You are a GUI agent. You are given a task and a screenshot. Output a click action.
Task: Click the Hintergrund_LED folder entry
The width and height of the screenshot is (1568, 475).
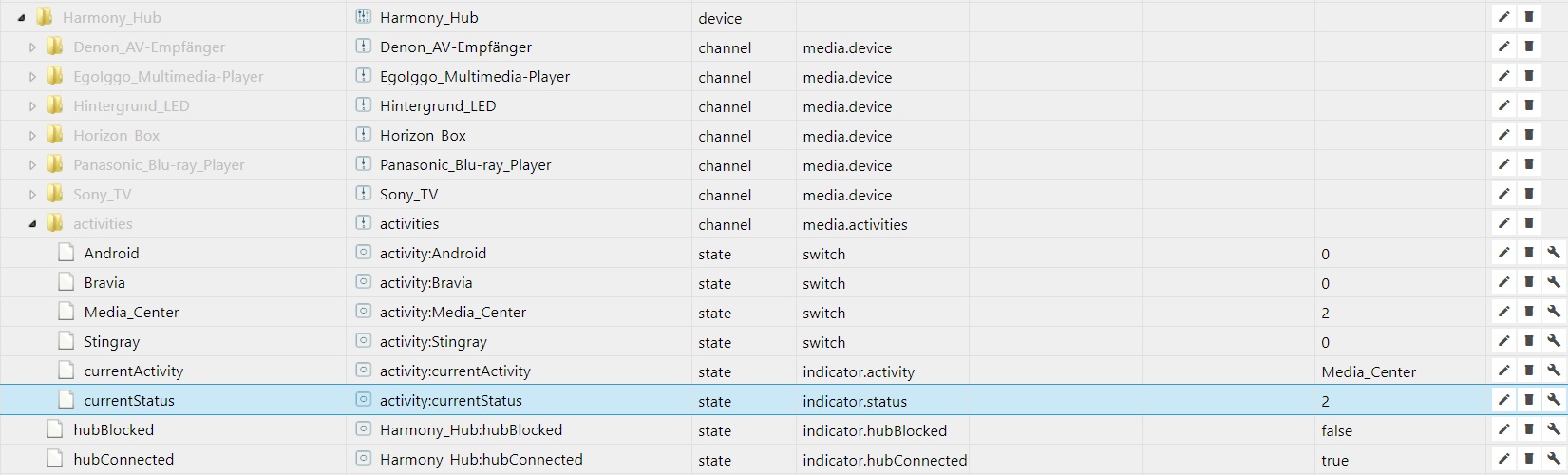(131, 106)
